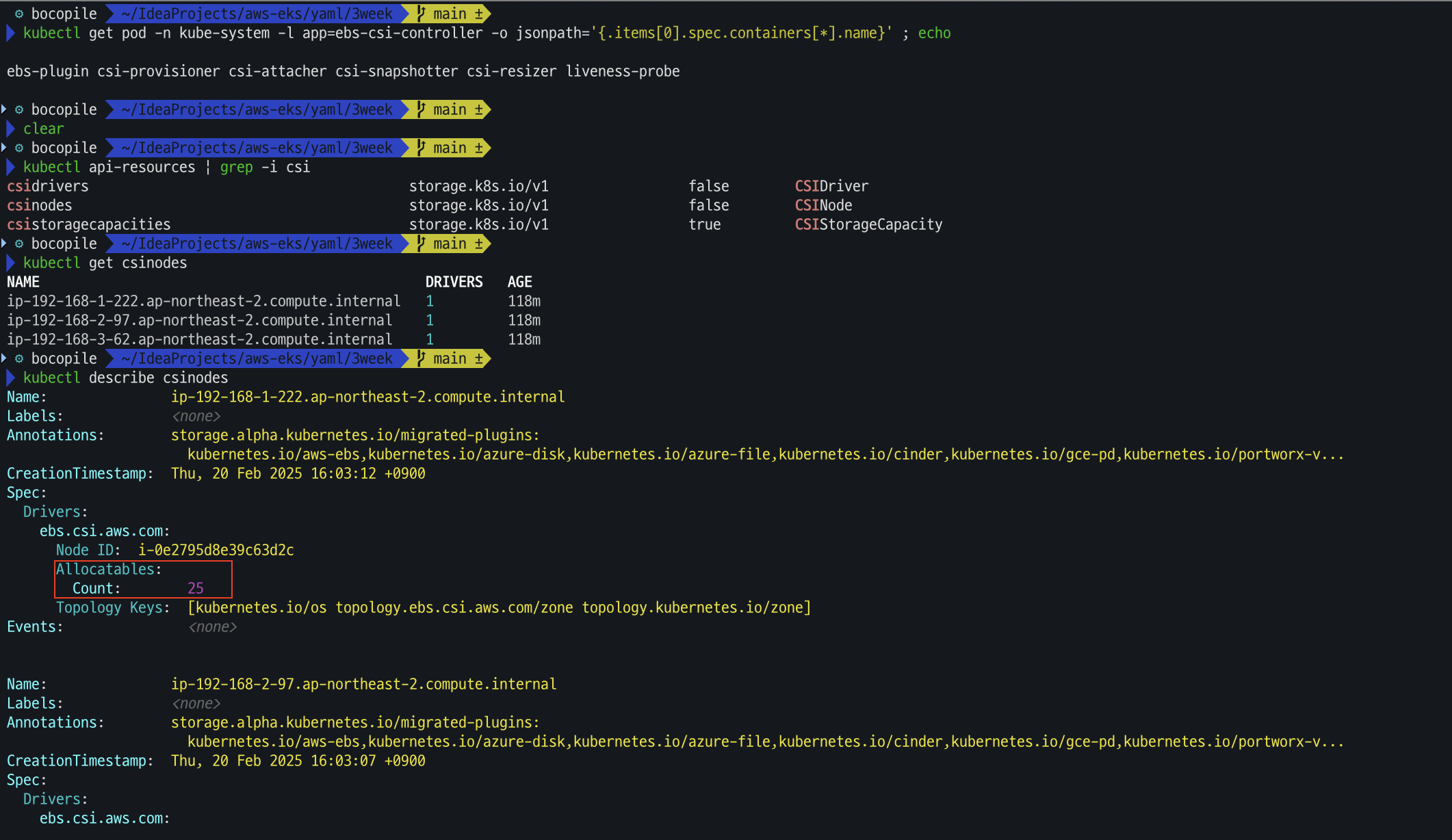
Task: Click the git branch icon in the prompt above 'kubectl api-resources'
Action: click(x=422, y=148)
